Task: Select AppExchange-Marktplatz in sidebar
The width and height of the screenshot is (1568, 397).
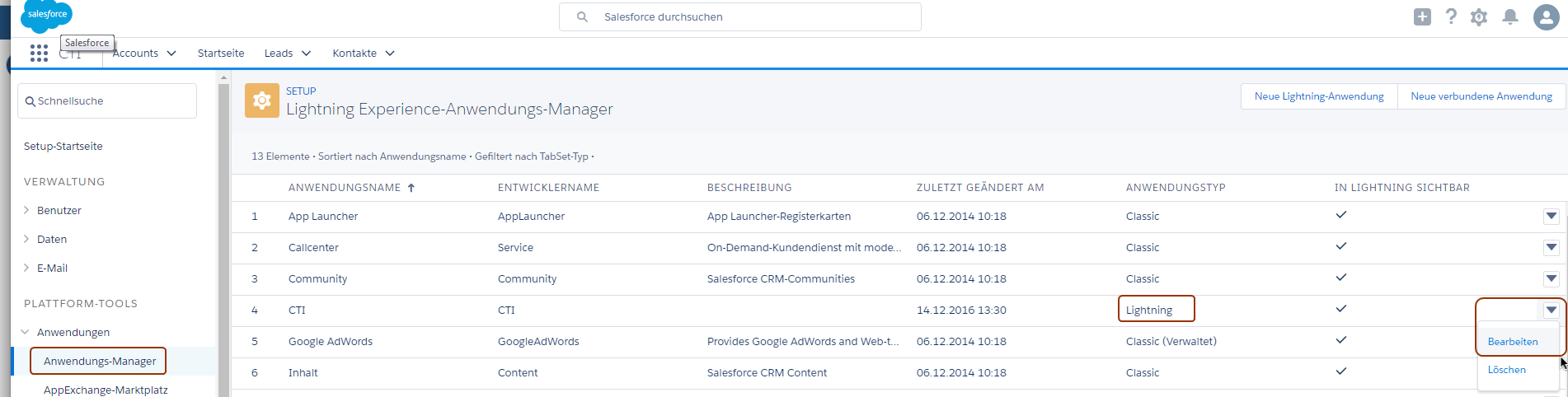Action: 106,390
